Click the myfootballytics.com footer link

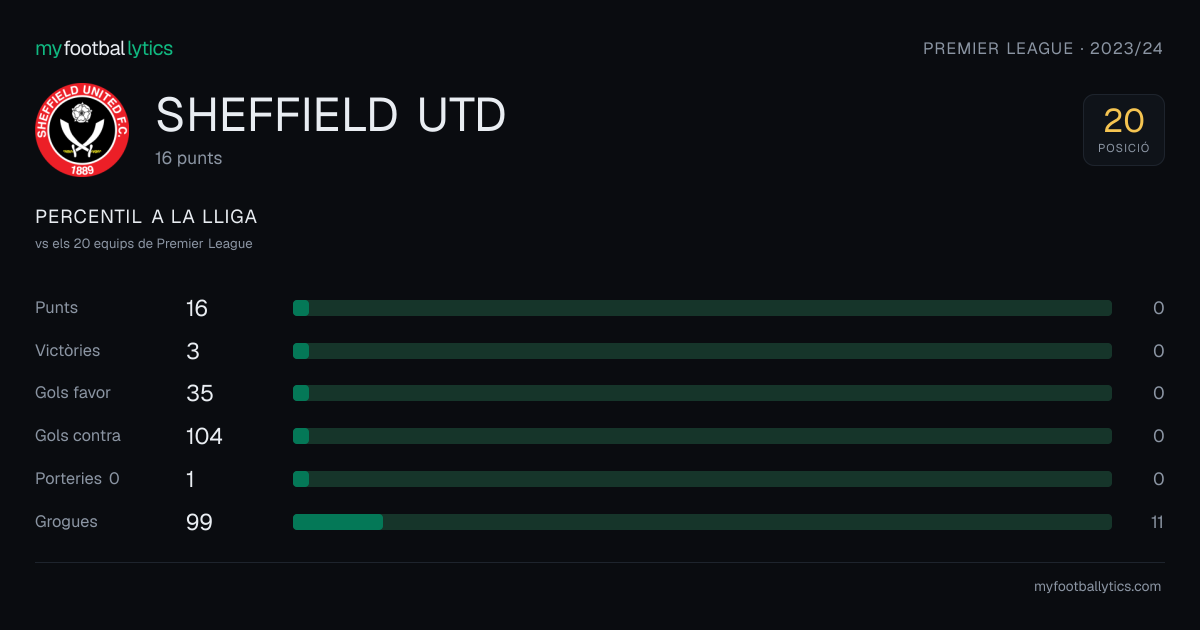tap(1097, 587)
